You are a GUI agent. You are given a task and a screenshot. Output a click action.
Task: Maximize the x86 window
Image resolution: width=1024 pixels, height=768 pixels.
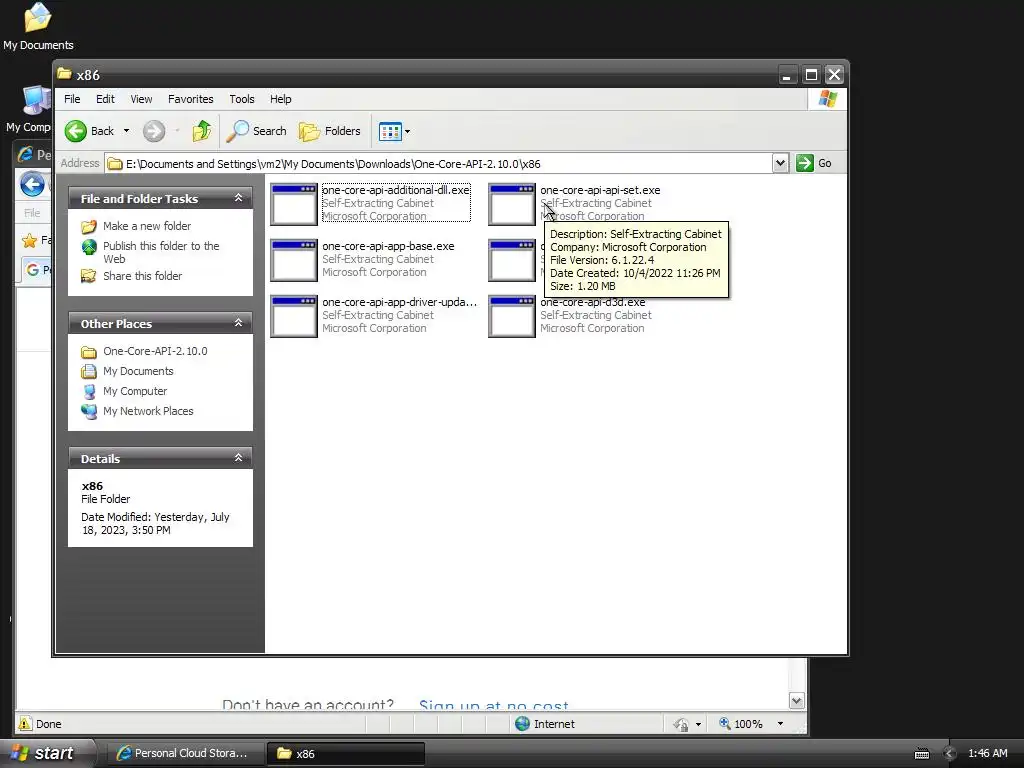pos(811,75)
